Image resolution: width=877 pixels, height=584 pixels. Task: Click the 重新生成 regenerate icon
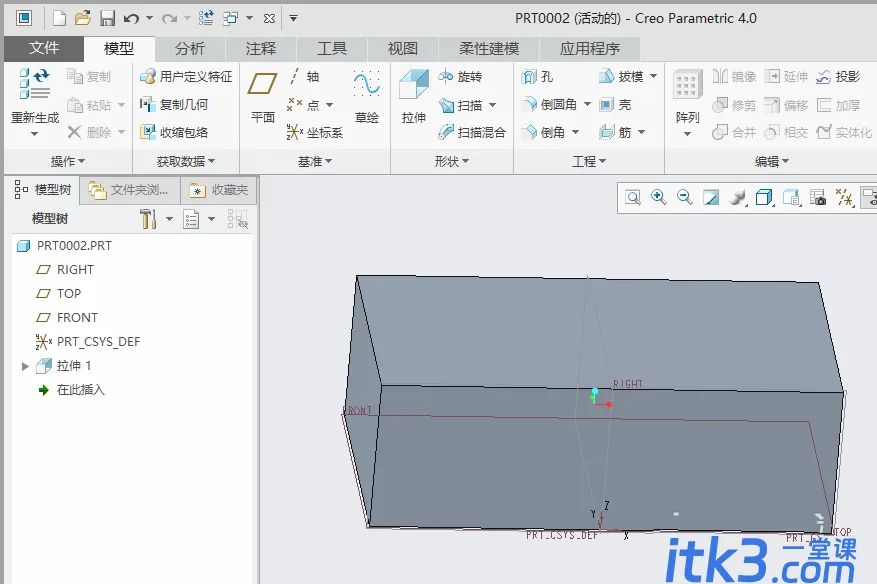click(x=34, y=84)
